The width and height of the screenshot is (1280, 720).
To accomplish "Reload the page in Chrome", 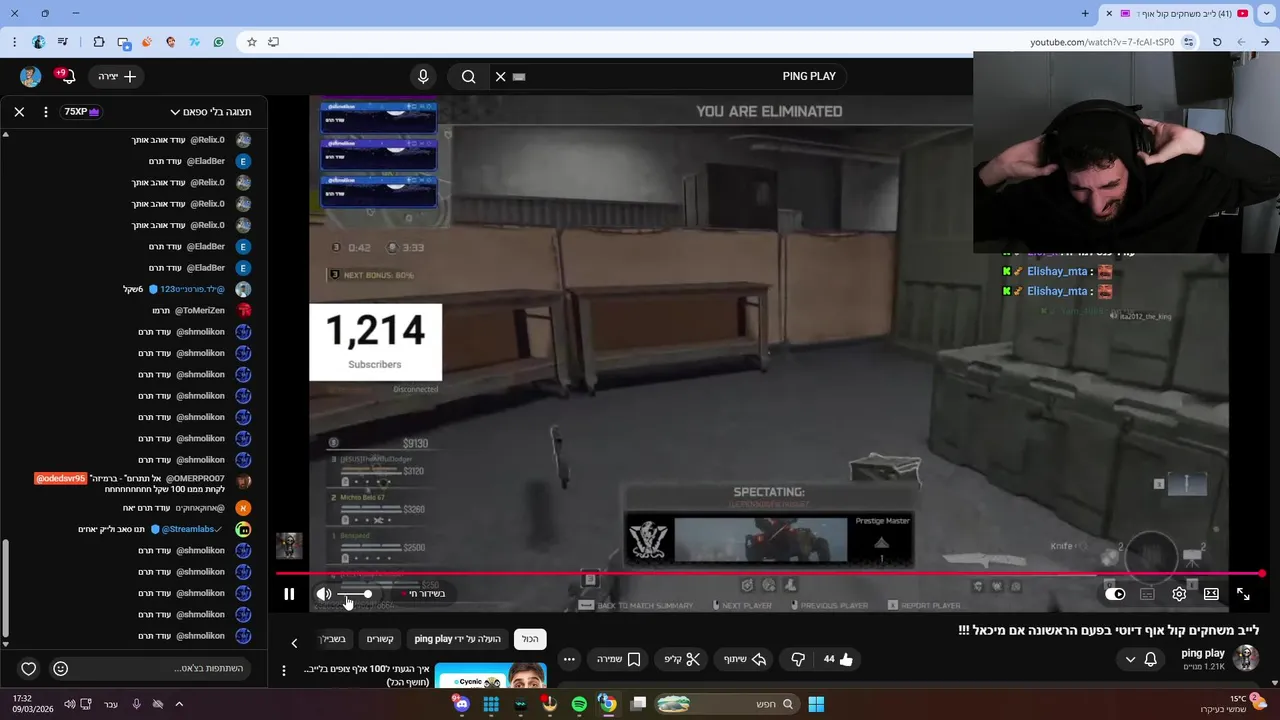I will pyautogui.click(x=1217, y=42).
